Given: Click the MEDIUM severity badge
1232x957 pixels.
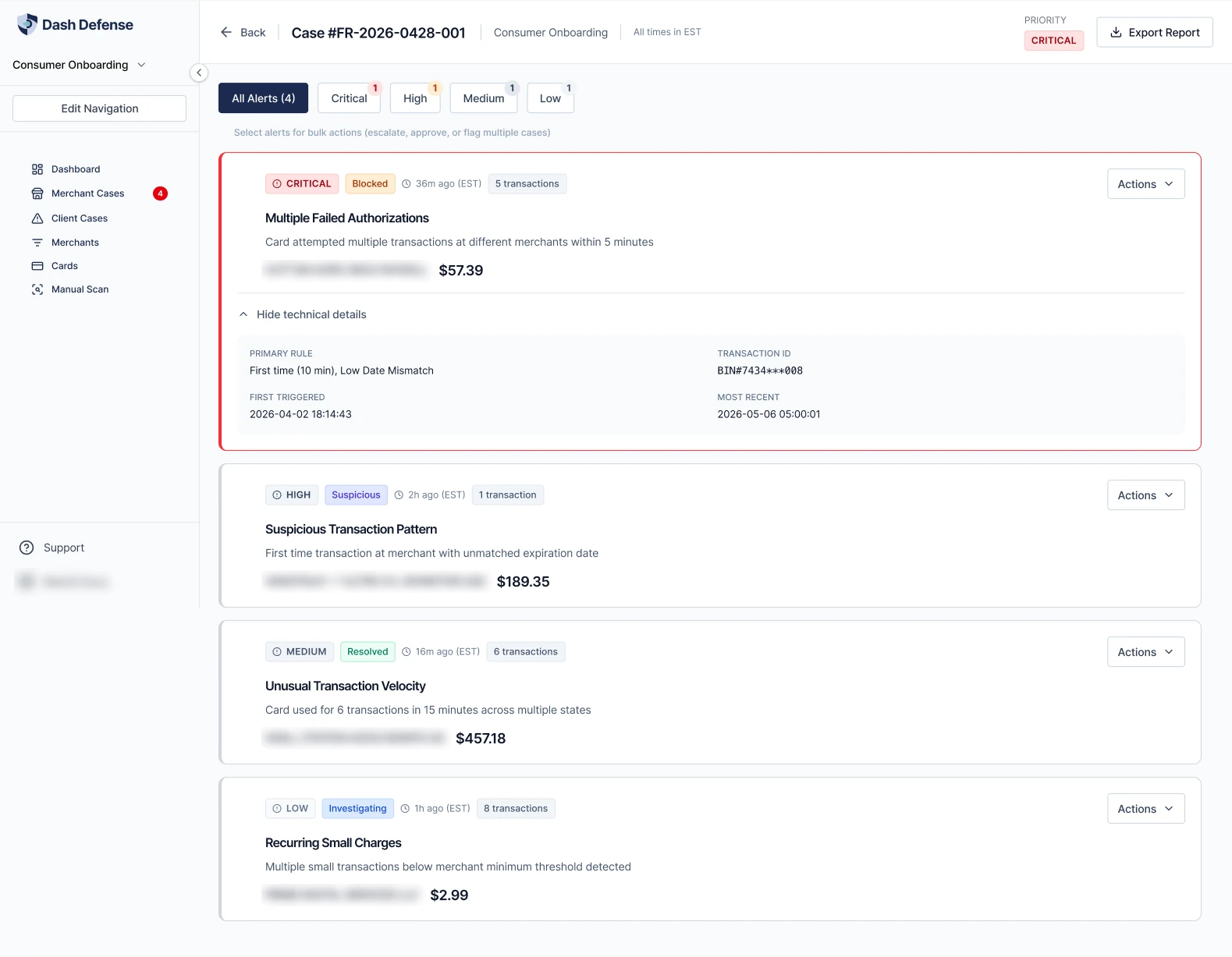Looking at the screenshot, I should tap(300, 652).
